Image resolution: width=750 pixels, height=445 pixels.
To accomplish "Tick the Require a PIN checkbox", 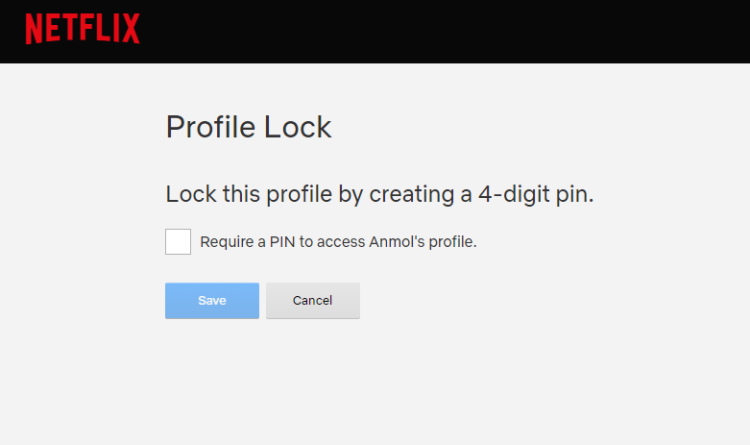I will pos(178,242).
